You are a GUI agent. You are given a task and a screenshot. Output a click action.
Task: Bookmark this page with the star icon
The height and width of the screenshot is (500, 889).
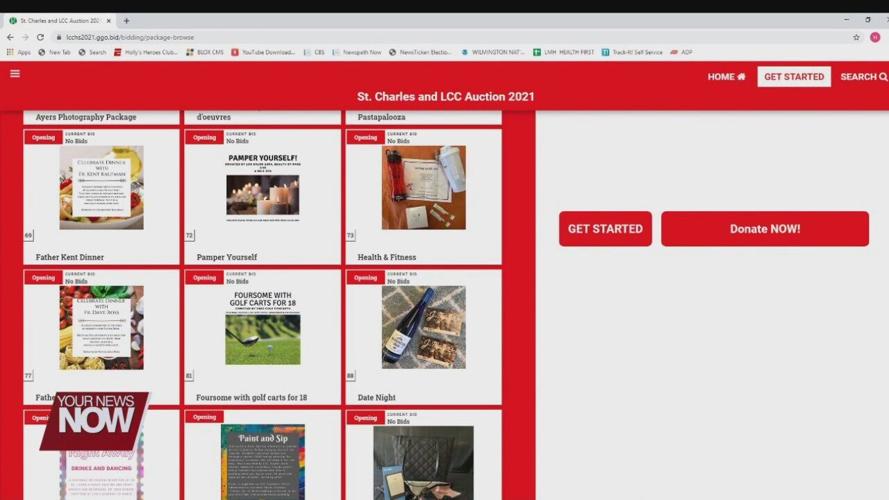click(856, 37)
